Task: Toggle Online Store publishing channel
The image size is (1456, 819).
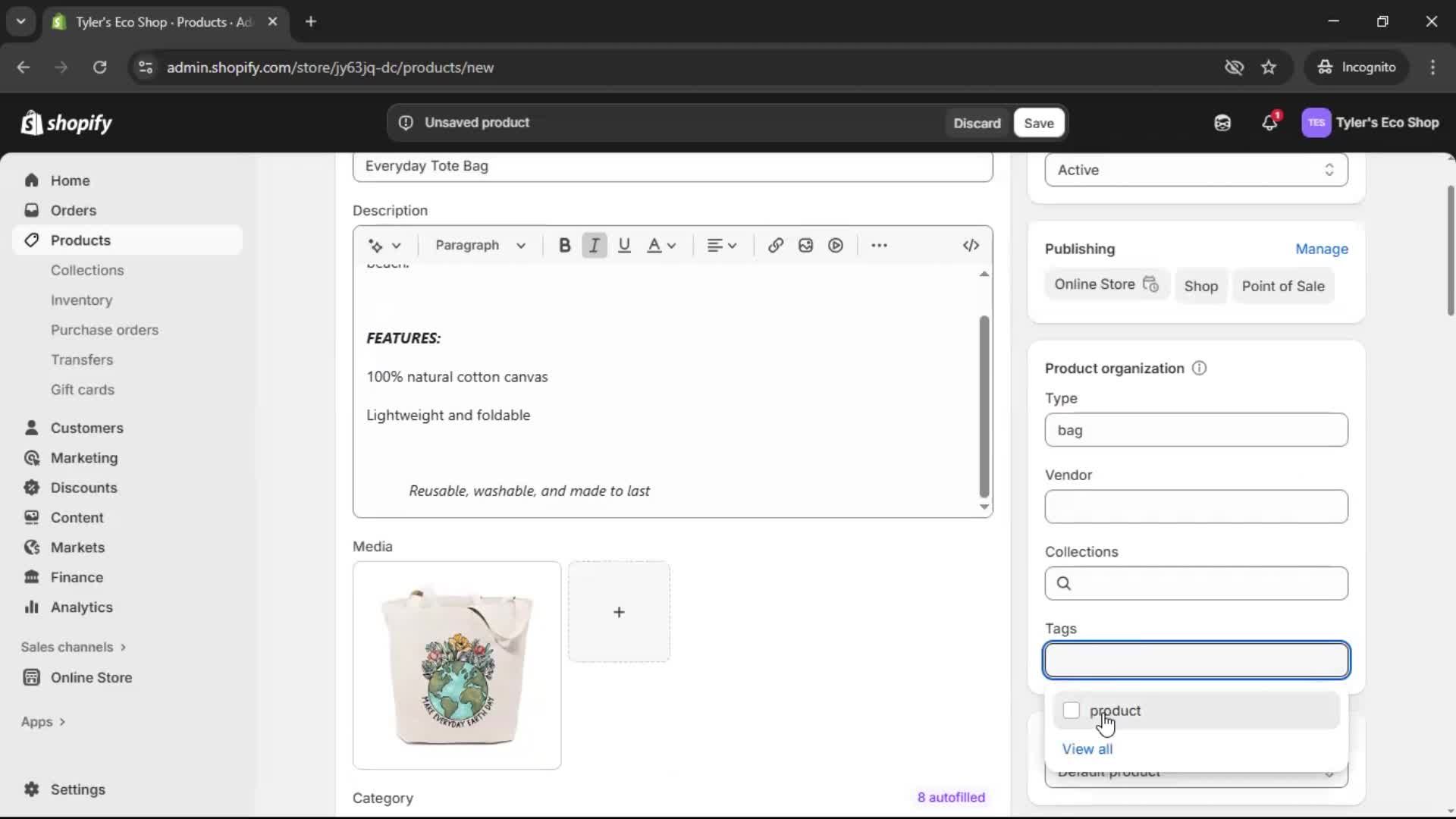Action: pos(1106,285)
